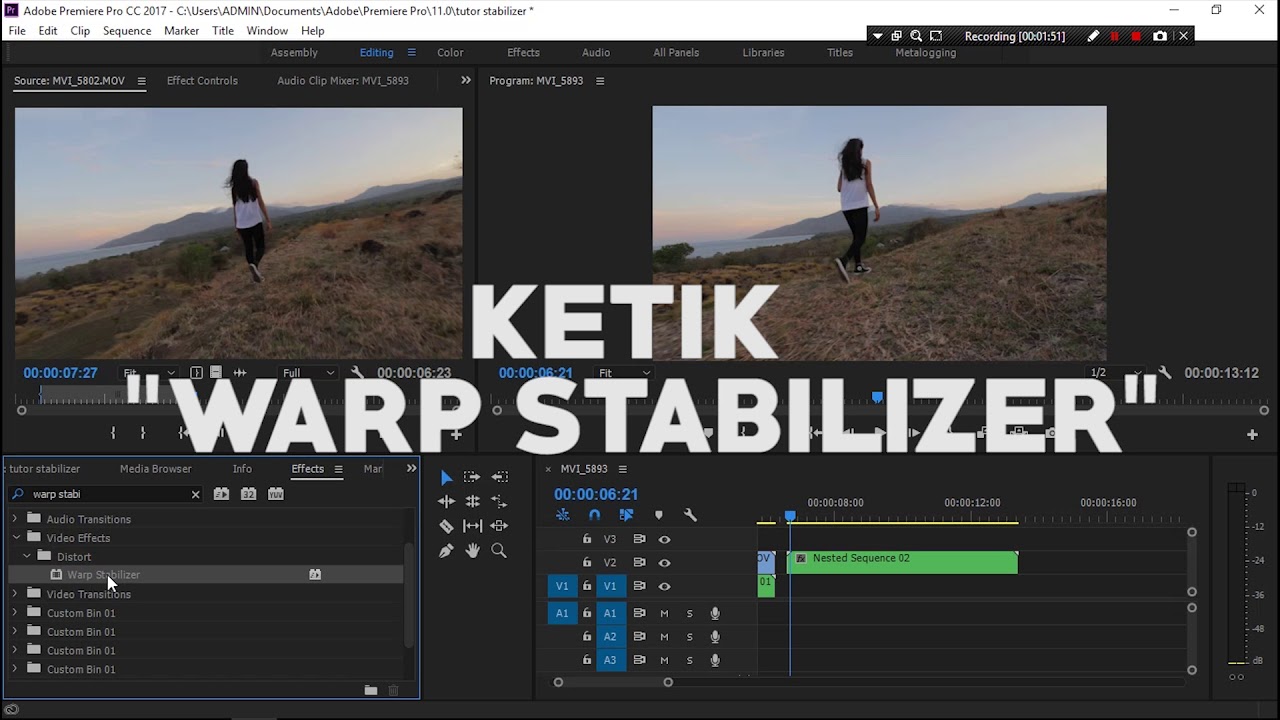Open the Effects panel menu
Viewport: 1280px width, 720px height.
click(x=338, y=469)
